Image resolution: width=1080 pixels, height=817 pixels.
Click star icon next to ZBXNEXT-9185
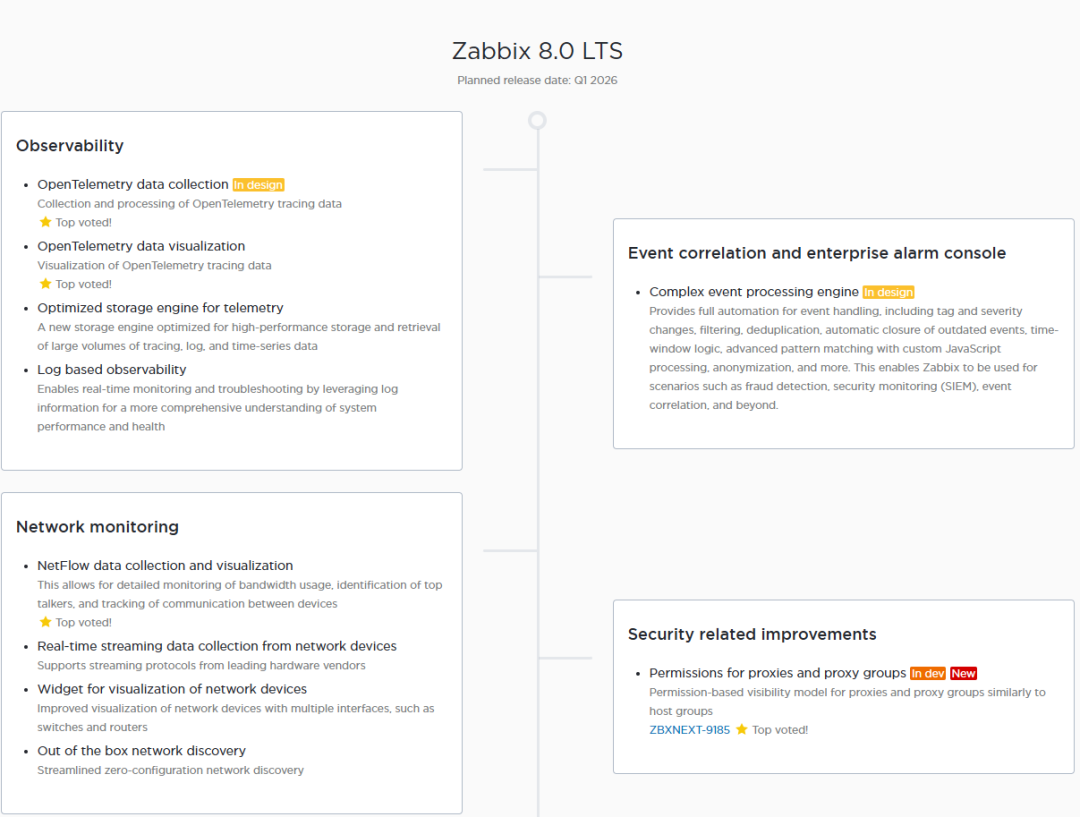(742, 730)
